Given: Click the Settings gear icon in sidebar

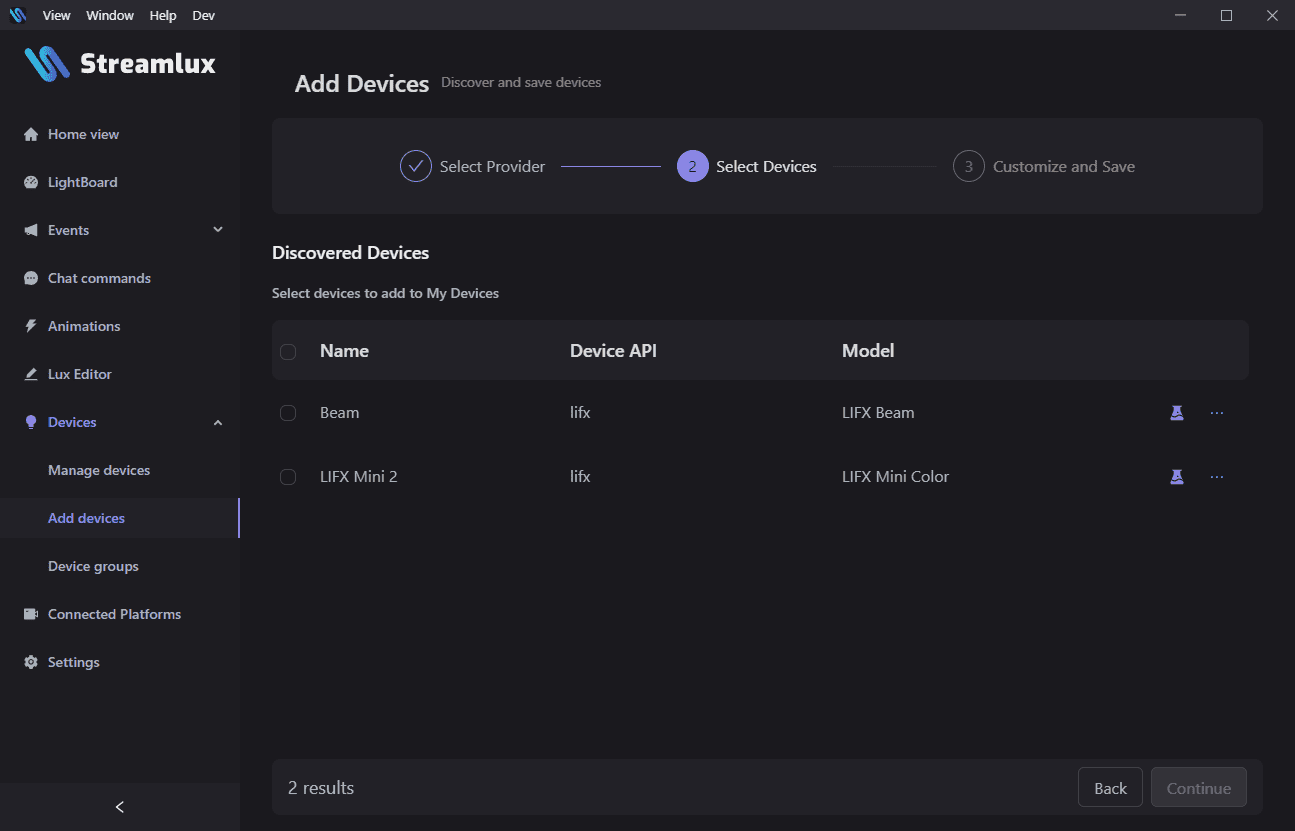Looking at the screenshot, I should pyautogui.click(x=30, y=663).
